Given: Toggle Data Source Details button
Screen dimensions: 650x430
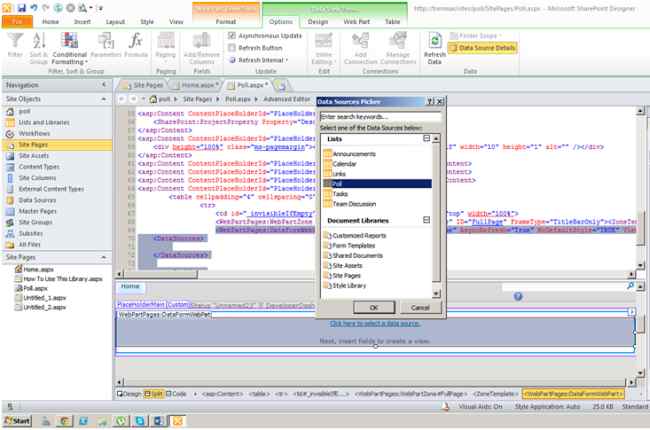Looking at the screenshot, I should (483, 48).
